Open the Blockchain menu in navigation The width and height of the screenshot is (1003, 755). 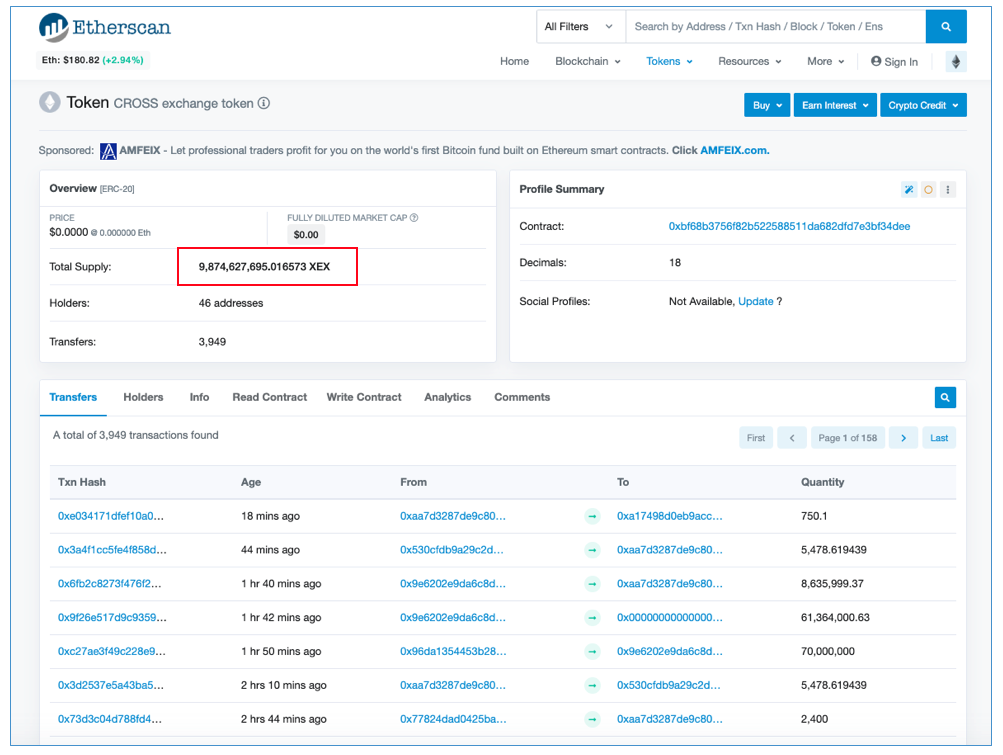tap(587, 61)
